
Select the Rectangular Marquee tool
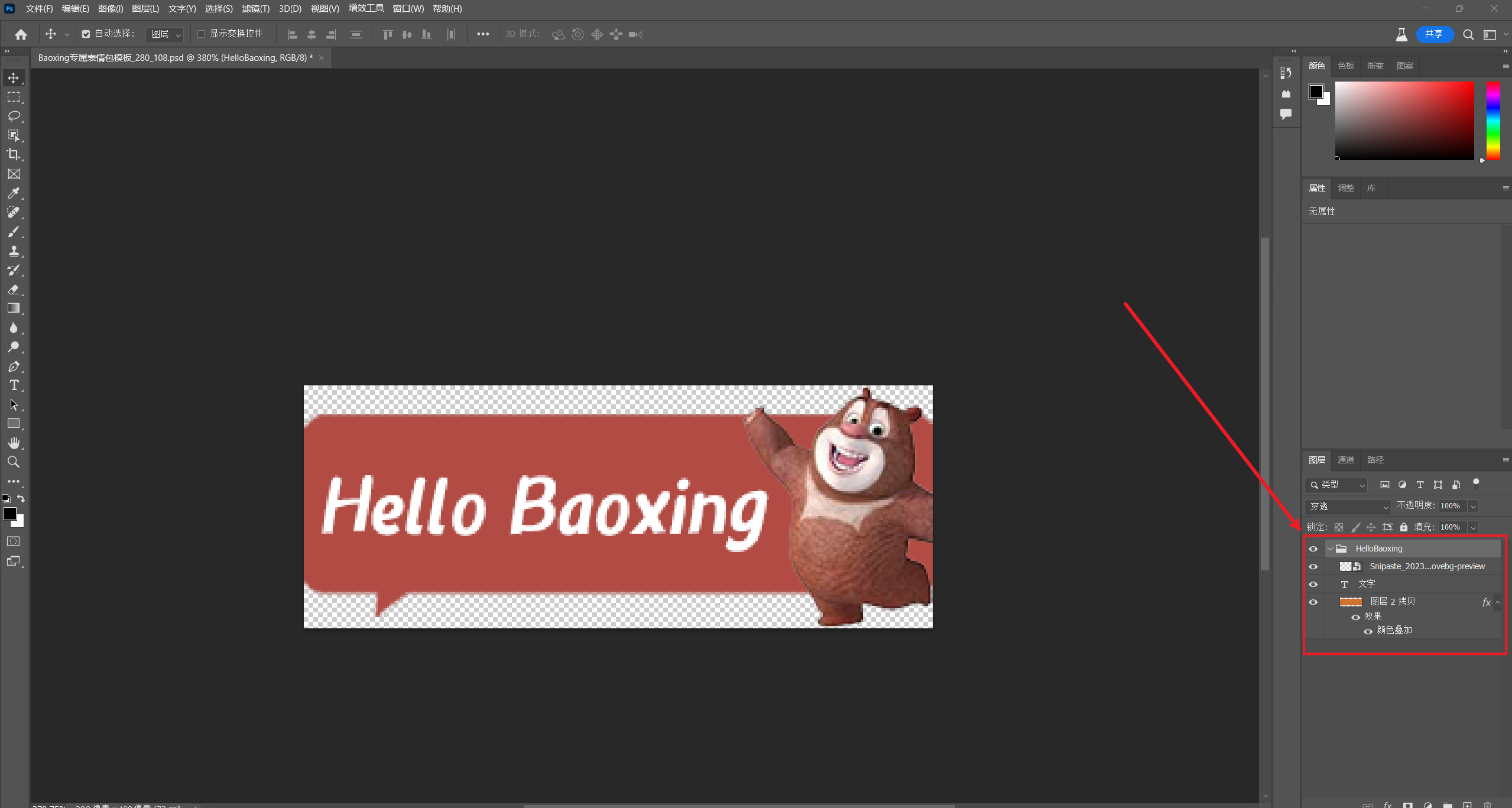[x=14, y=97]
